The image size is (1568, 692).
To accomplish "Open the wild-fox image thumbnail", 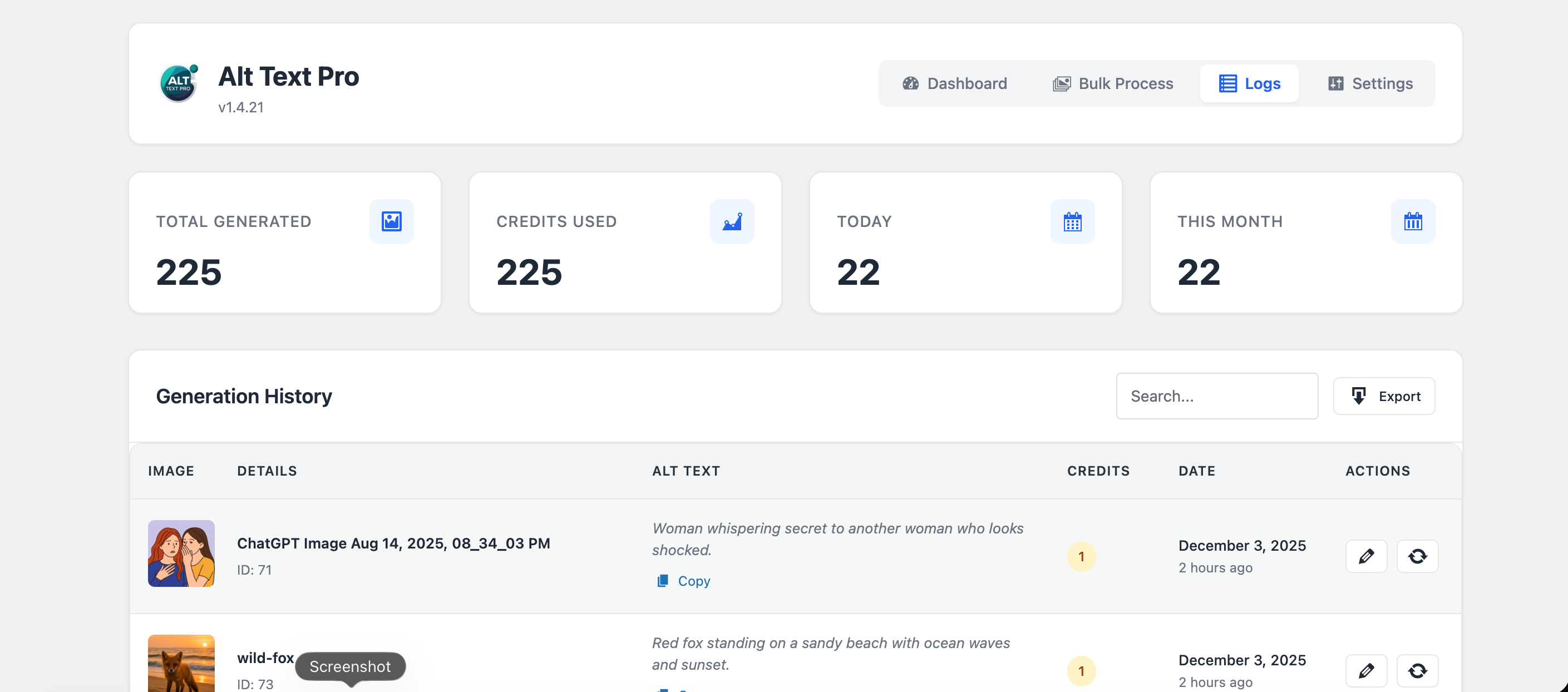I will click(181, 664).
